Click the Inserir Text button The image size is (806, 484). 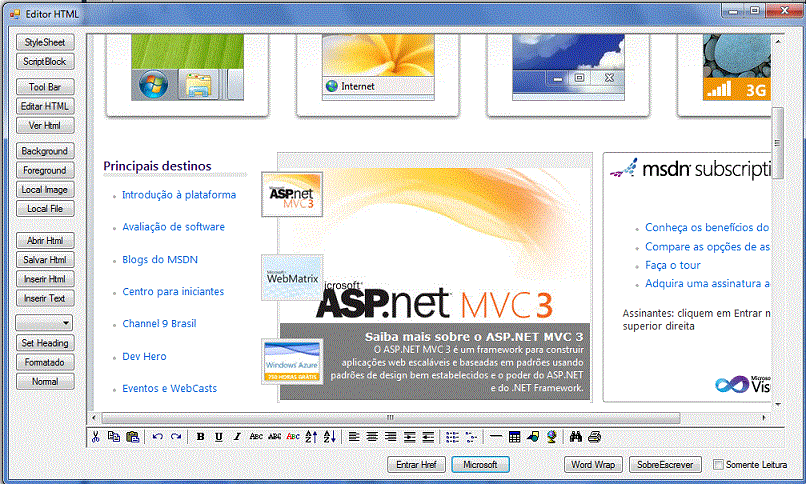click(45, 298)
